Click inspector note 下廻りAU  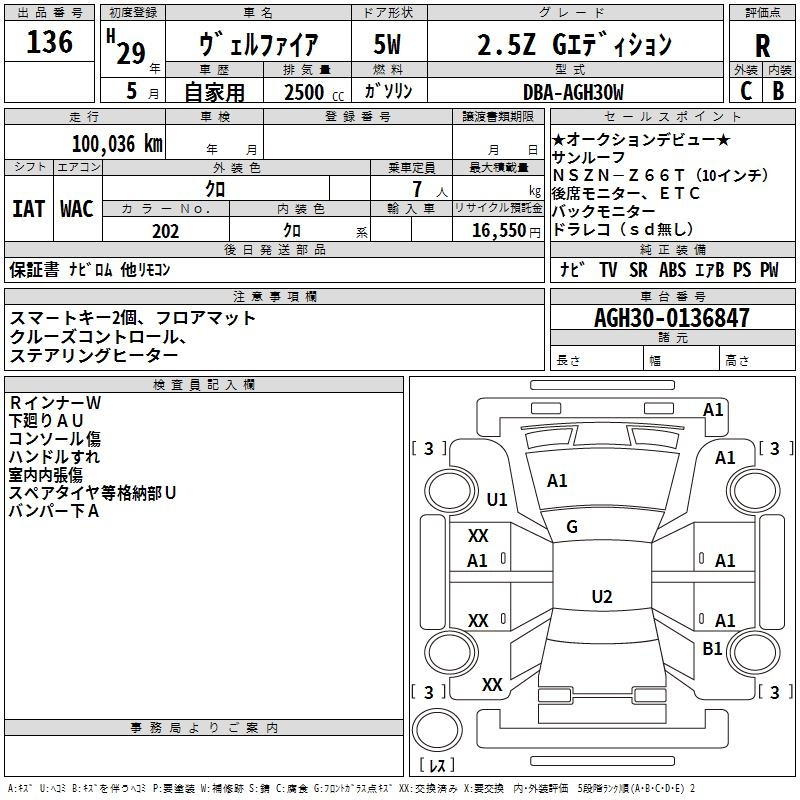click(x=46, y=420)
